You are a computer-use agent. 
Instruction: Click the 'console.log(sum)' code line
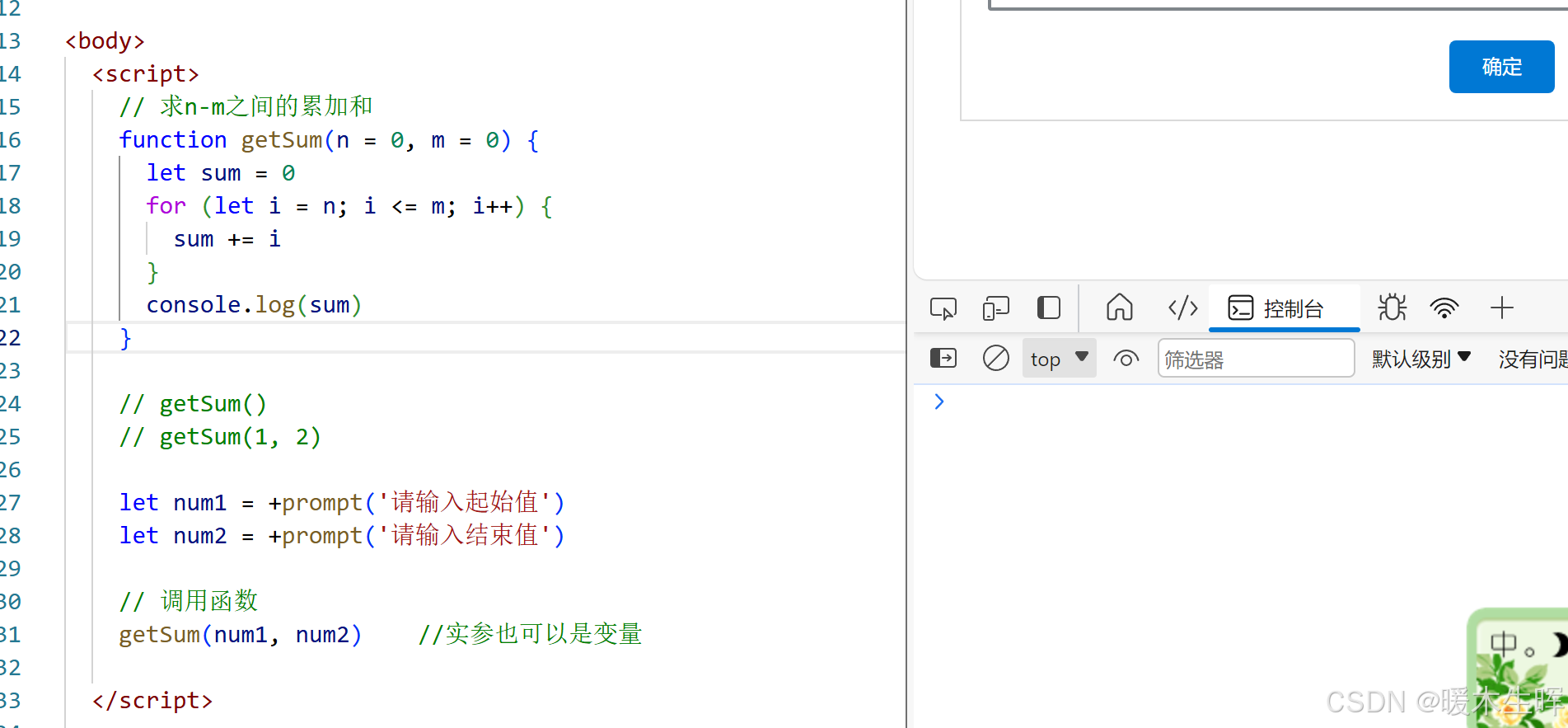(254, 305)
